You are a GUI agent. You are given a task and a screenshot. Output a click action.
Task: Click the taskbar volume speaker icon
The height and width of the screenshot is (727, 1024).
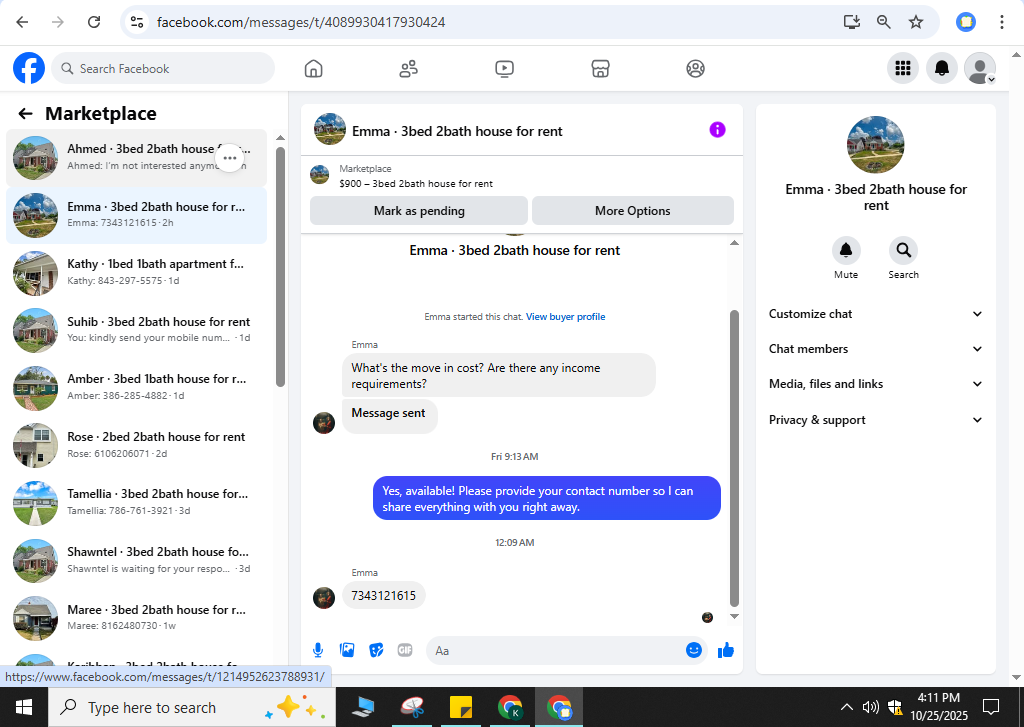(x=870, y=707)
